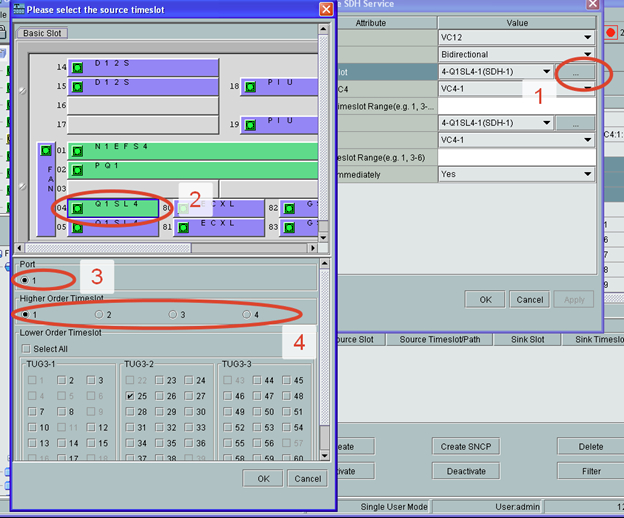This screenshot has height=518, width=624.
Task: Uncheck lower order timeslot 25
Action: pos(130,396)
